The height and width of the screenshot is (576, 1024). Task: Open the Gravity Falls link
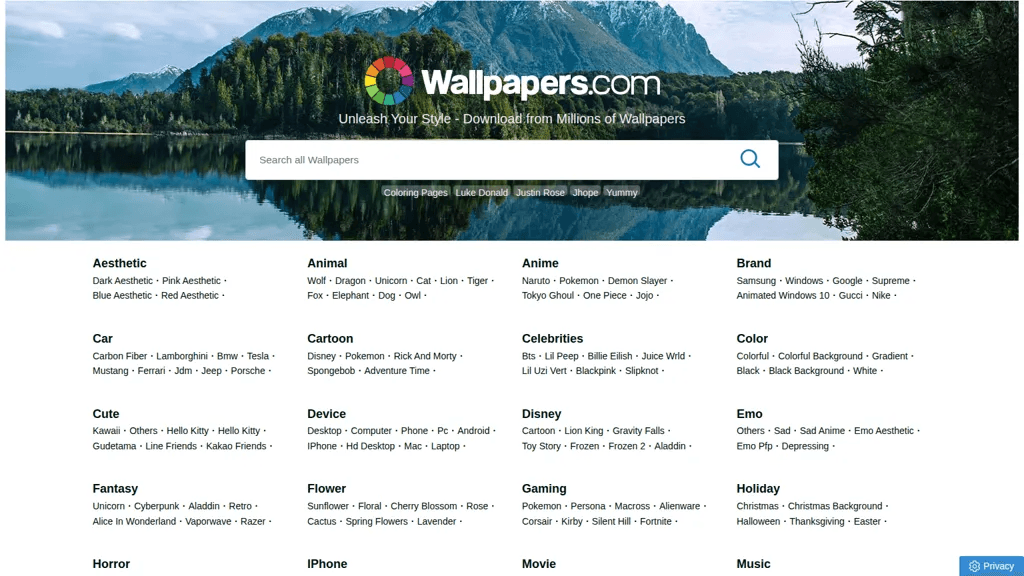(638, 431)
